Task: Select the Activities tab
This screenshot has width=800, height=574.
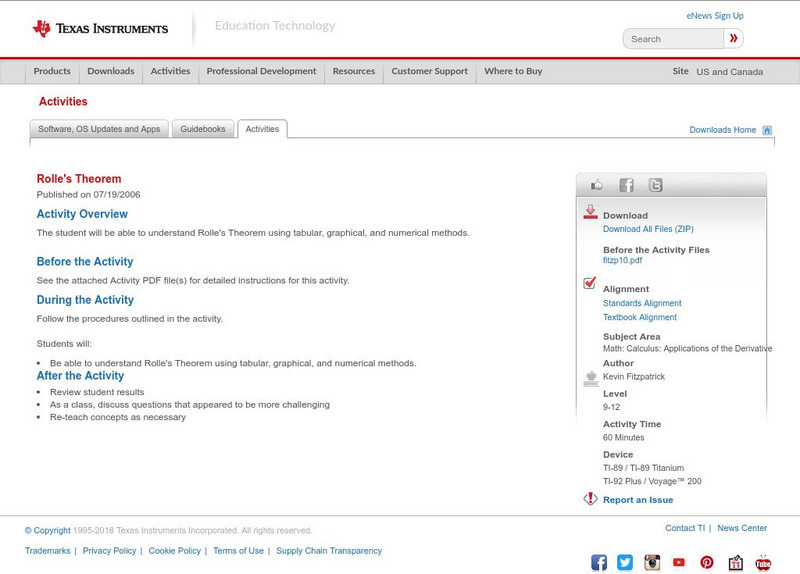Action: coord(262,129)
